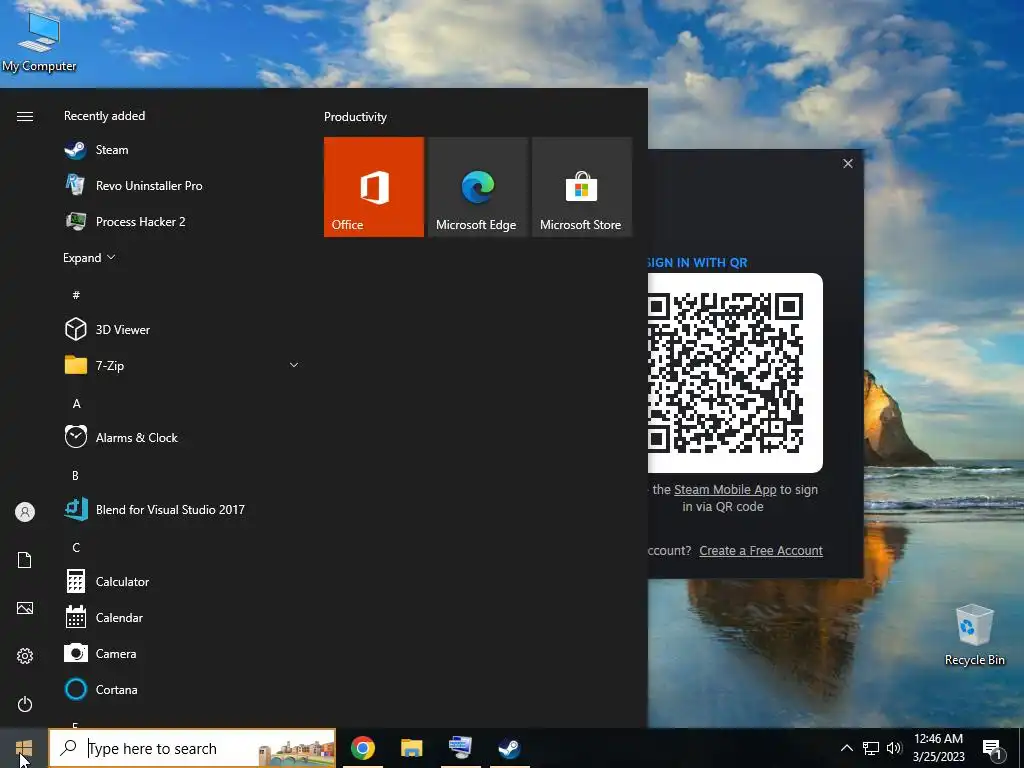The width and height of the screenshot is (1024, 768).
Task: Click the # letter group header
Action: click(x=76, y=295)
